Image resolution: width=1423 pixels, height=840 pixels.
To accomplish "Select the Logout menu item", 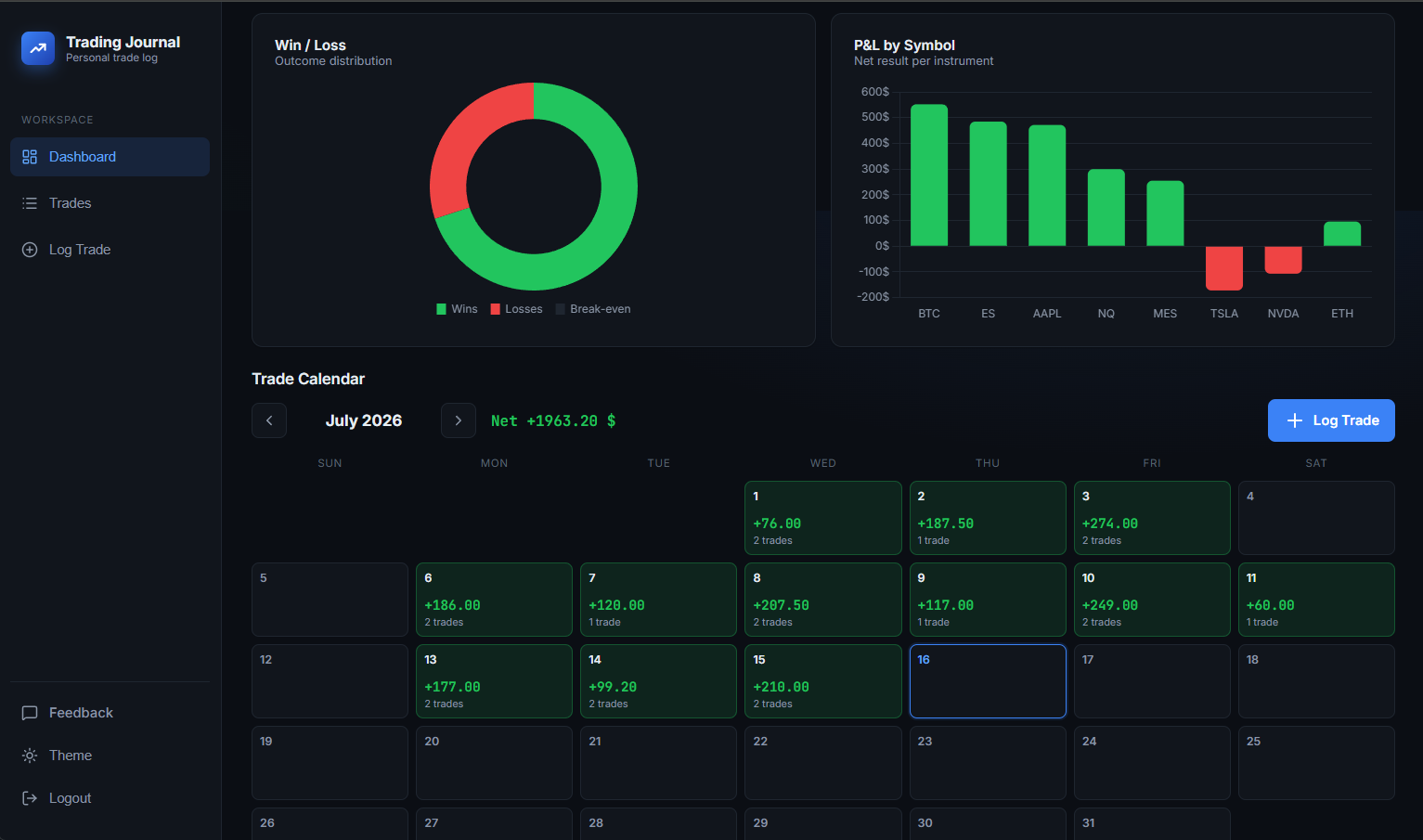I will coord(110,798).
